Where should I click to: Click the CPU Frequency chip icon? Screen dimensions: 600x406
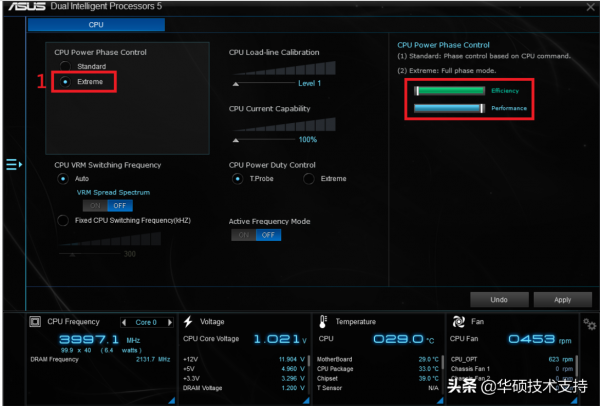click(35, 321)
